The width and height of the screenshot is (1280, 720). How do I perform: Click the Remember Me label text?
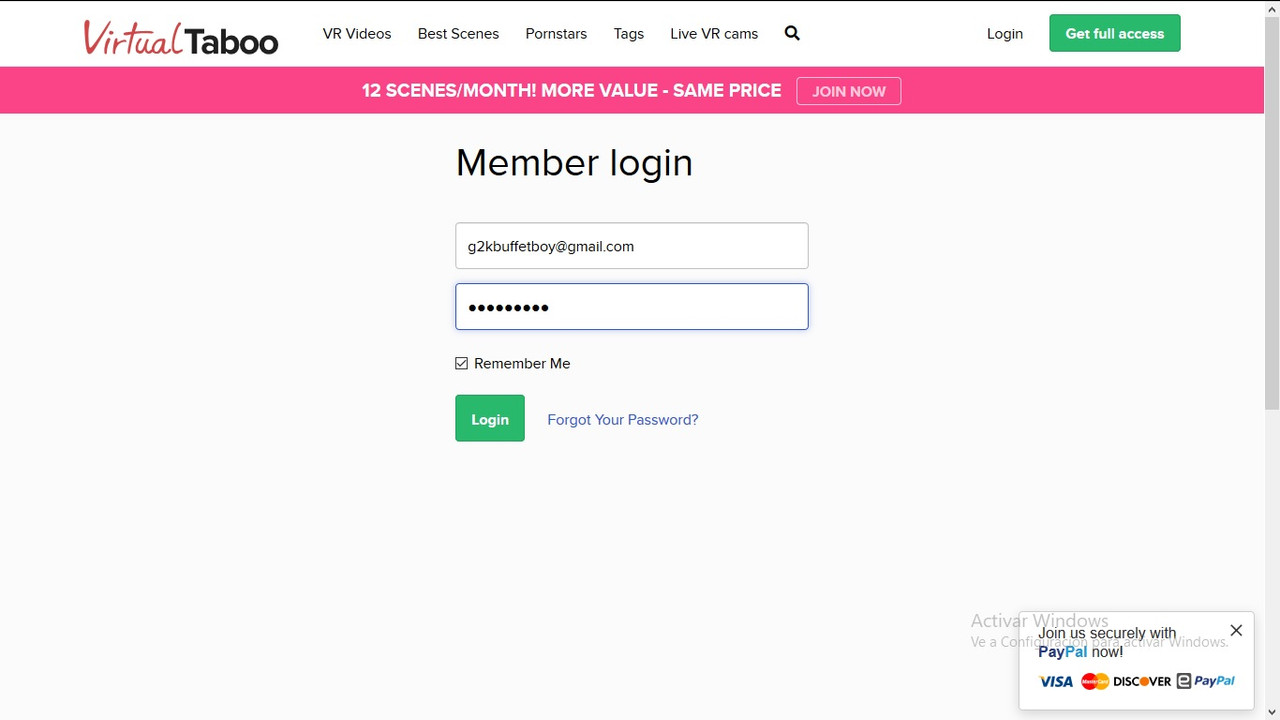[x=522, y=363]
